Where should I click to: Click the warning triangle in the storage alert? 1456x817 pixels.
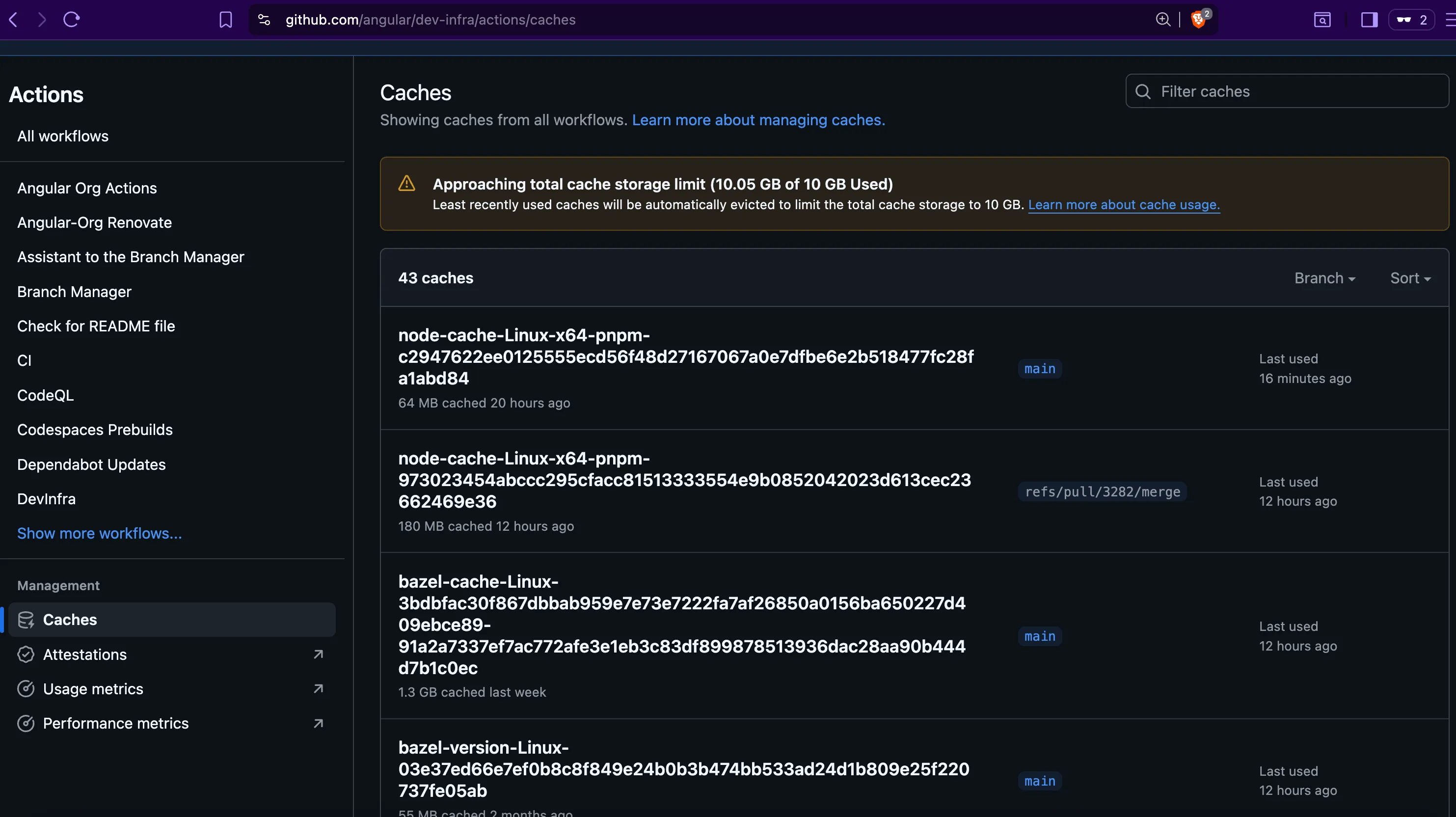[x=406, y=183]
